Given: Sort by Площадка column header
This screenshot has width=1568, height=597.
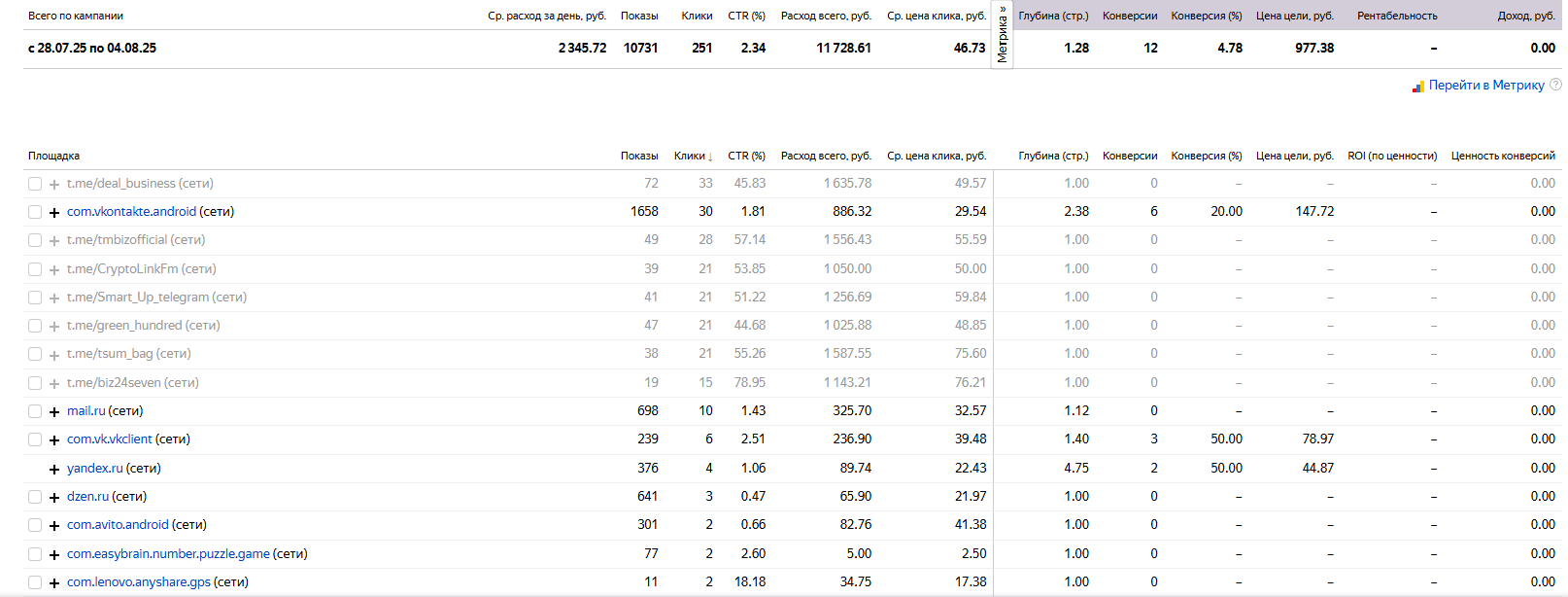Looking at the screenshot, I should (x=53, y=156).
